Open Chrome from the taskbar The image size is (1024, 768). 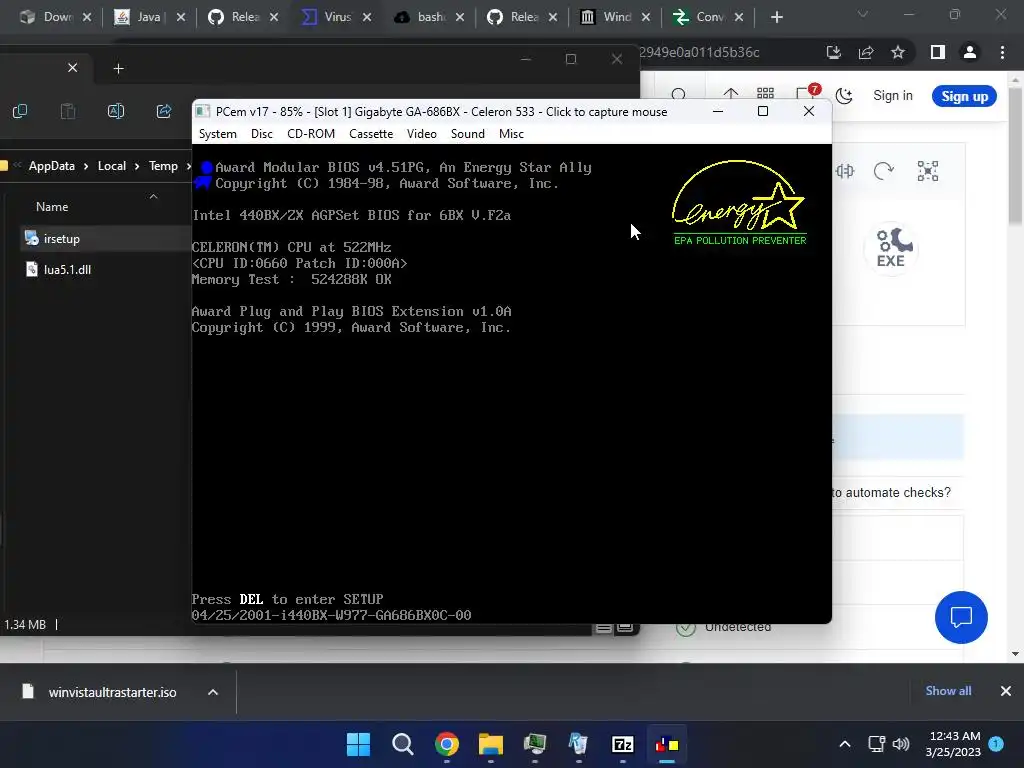pos(447,744)
